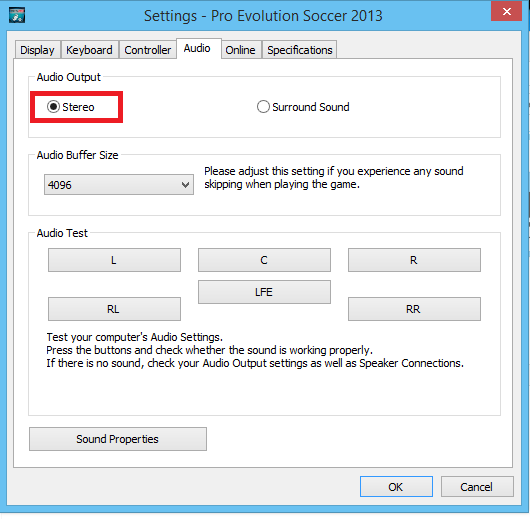The image size is (530, 519).
Task: Switch to the Display tab
Action: point(37,50)
